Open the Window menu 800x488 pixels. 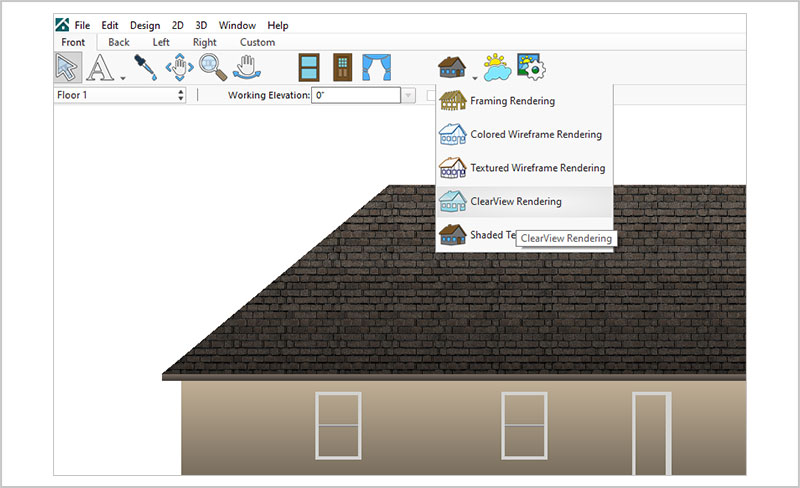coord(237,25)
